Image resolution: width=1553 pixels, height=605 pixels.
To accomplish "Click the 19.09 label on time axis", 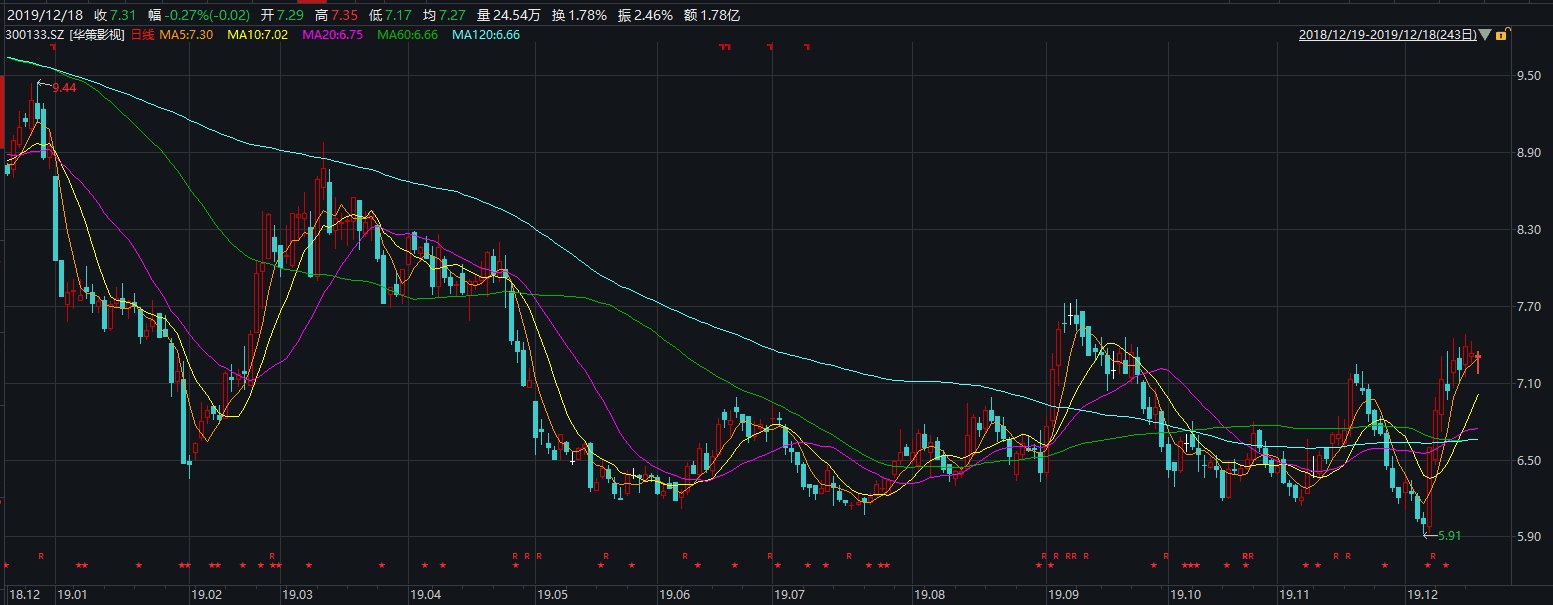I will pyautogui.click(x=1063, y=595).
